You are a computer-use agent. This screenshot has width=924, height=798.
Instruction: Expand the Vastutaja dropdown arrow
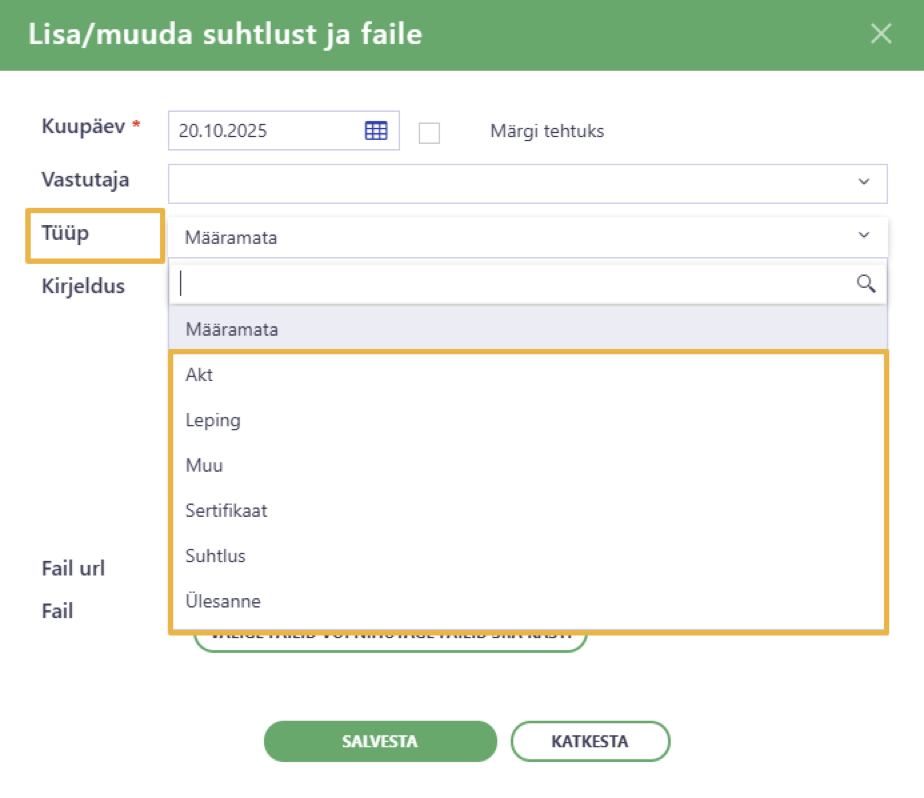(x=864, y=182)
